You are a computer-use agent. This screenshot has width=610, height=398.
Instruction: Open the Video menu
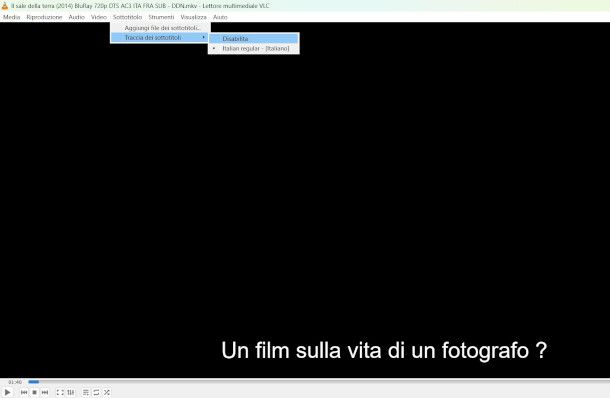99,17
